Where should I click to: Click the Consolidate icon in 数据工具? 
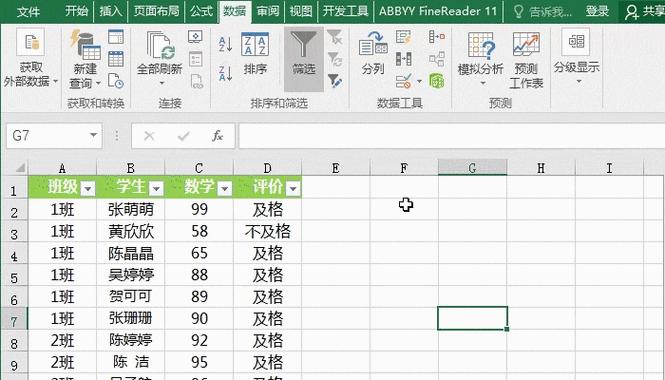(436, 37)
